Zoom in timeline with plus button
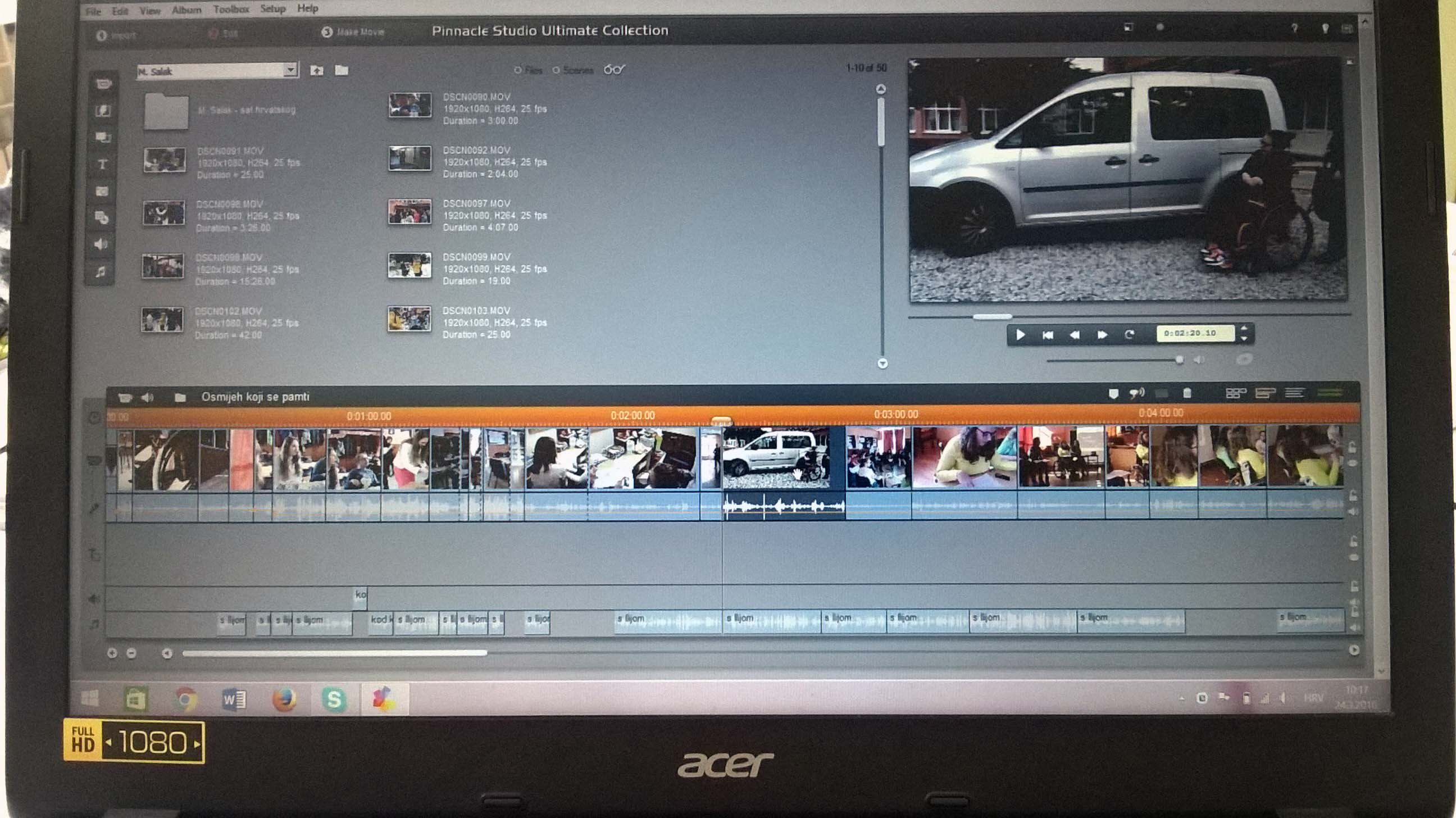This screenshot has width=1456, height=818. pyautogui.click(x=112, y=653)
